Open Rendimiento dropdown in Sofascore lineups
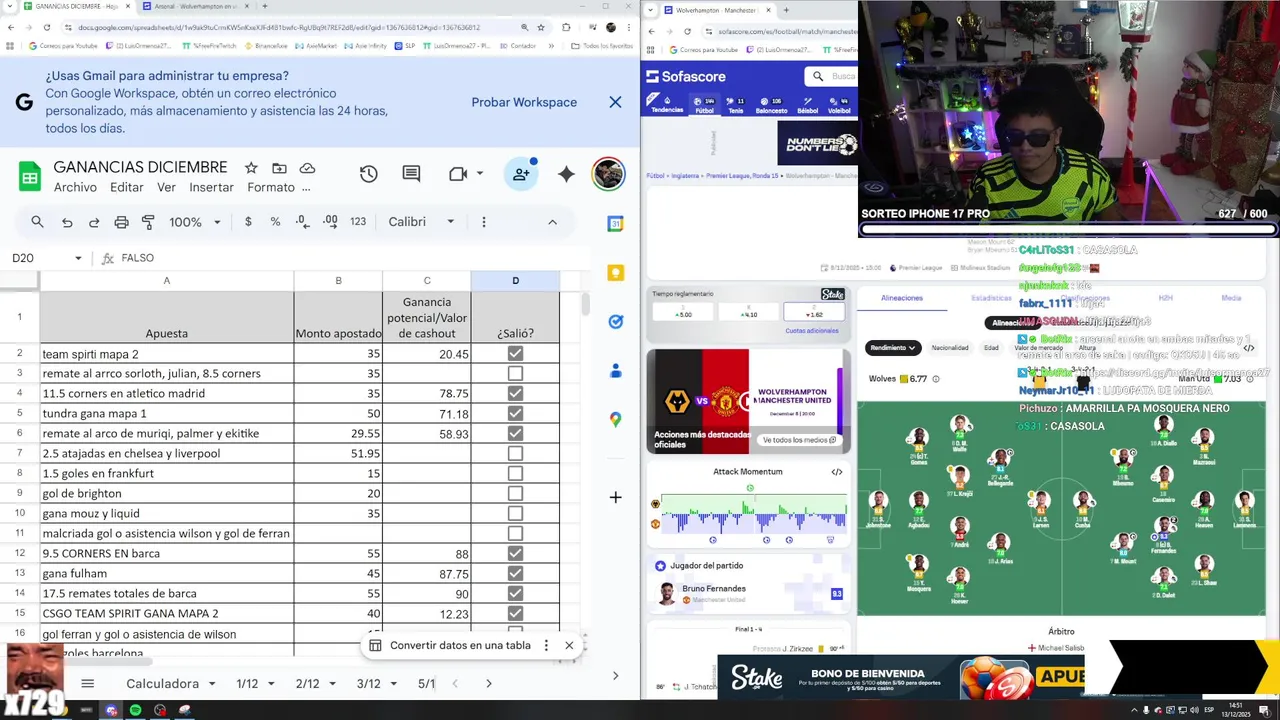Screen dimensions: 1280x720 tap(892, 348)
